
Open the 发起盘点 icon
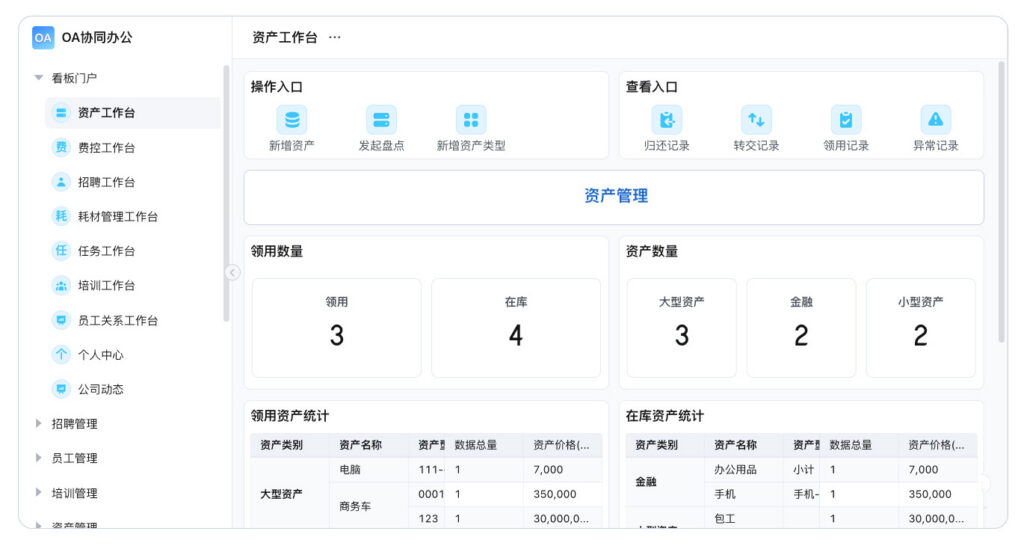[x=381, y=120]
